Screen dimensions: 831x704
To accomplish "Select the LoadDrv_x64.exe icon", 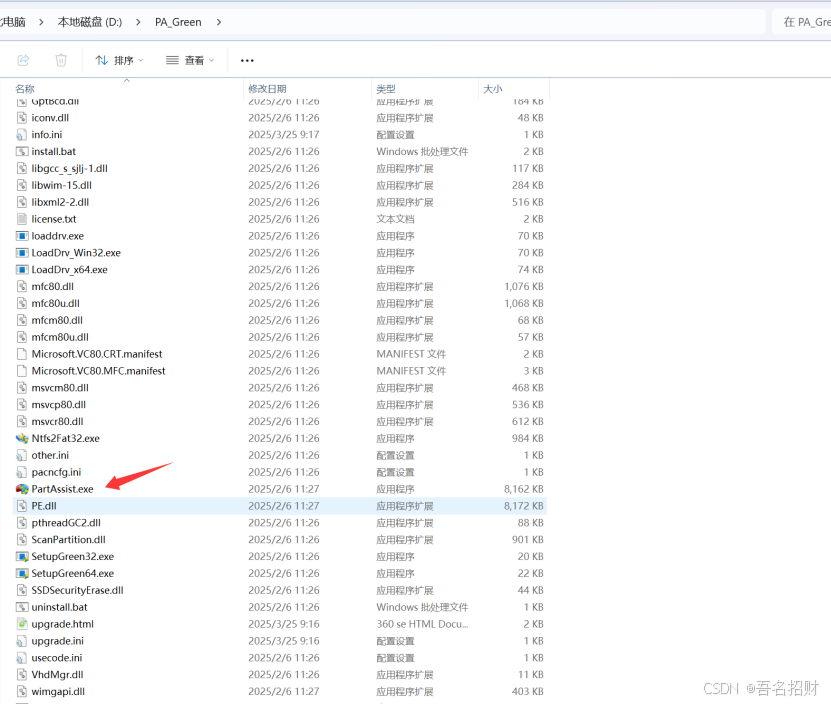I will click(x=22, y=270).
